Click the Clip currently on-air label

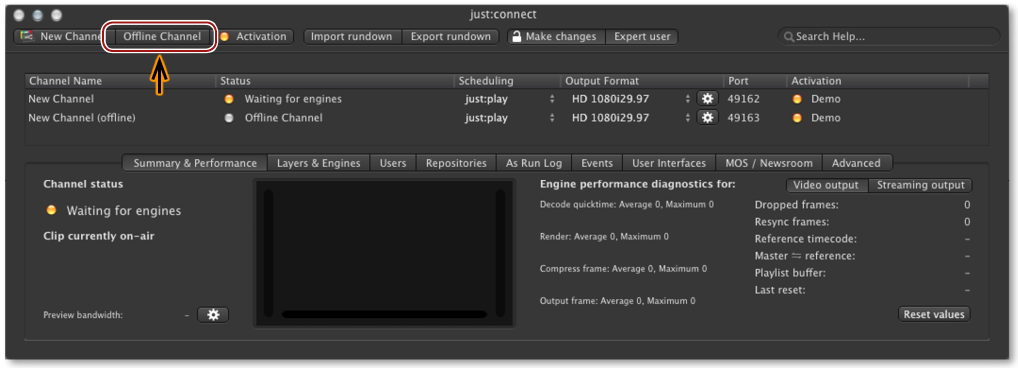coord(99,236)
